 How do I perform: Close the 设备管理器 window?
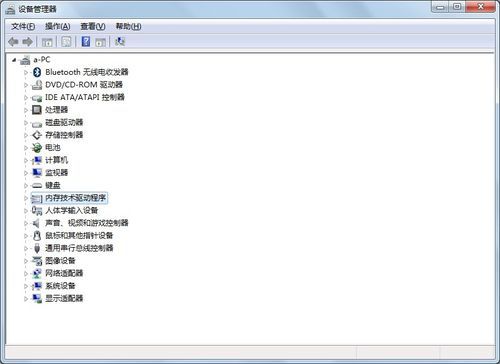click(x=480, y=7)
